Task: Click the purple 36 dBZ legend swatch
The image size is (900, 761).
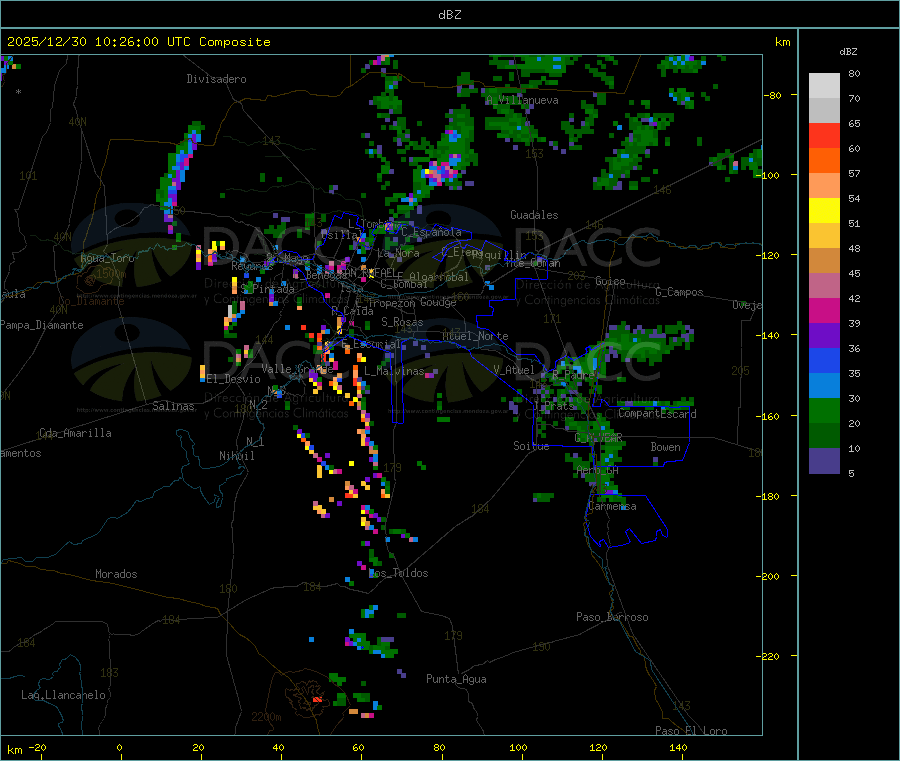Action: (824, 336)
